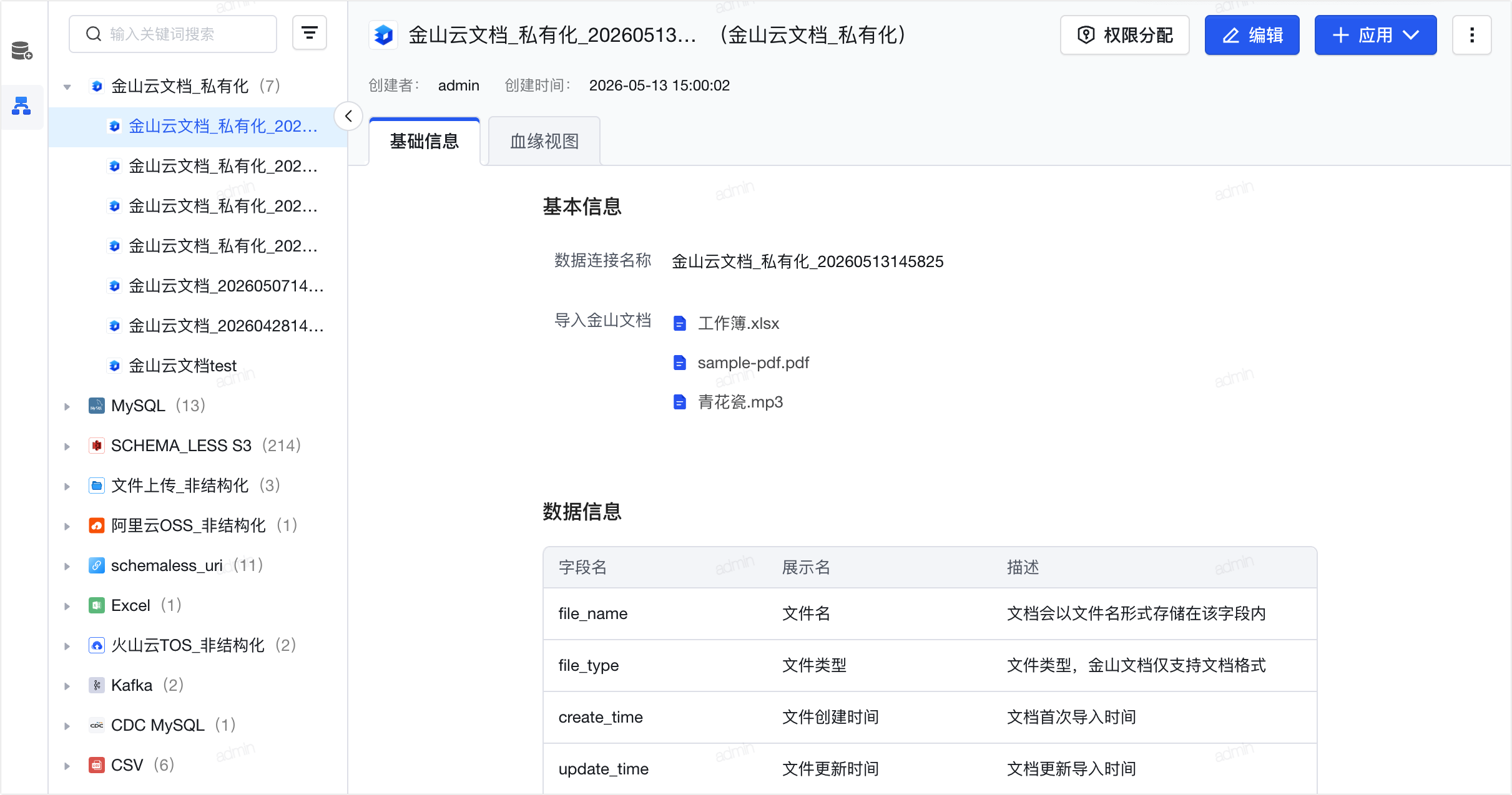
Task: Open the 青花瓷.mp3 file link
Action: [740, 402]
